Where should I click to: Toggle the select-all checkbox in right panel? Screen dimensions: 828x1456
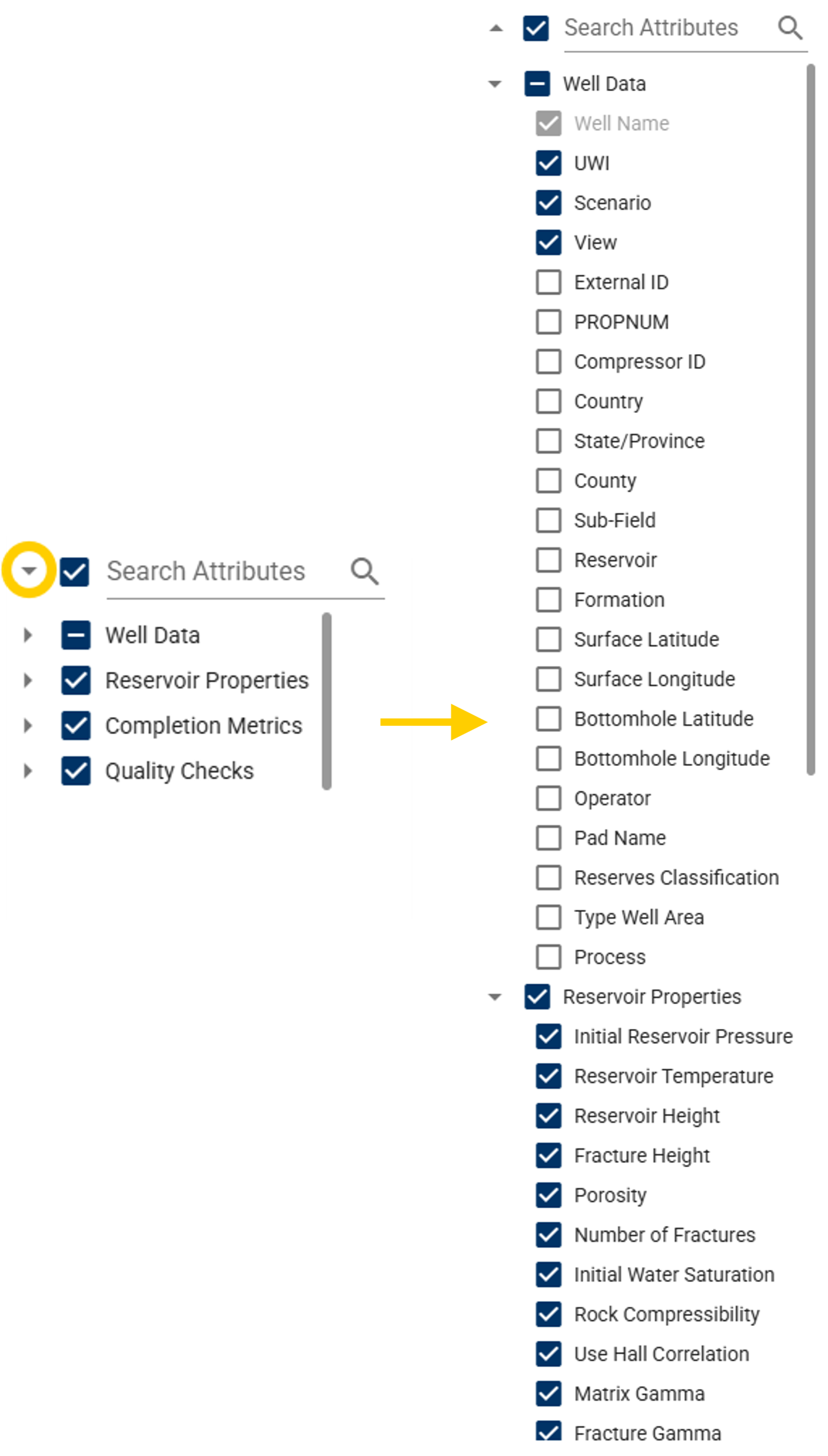click(x=536, y=28)
